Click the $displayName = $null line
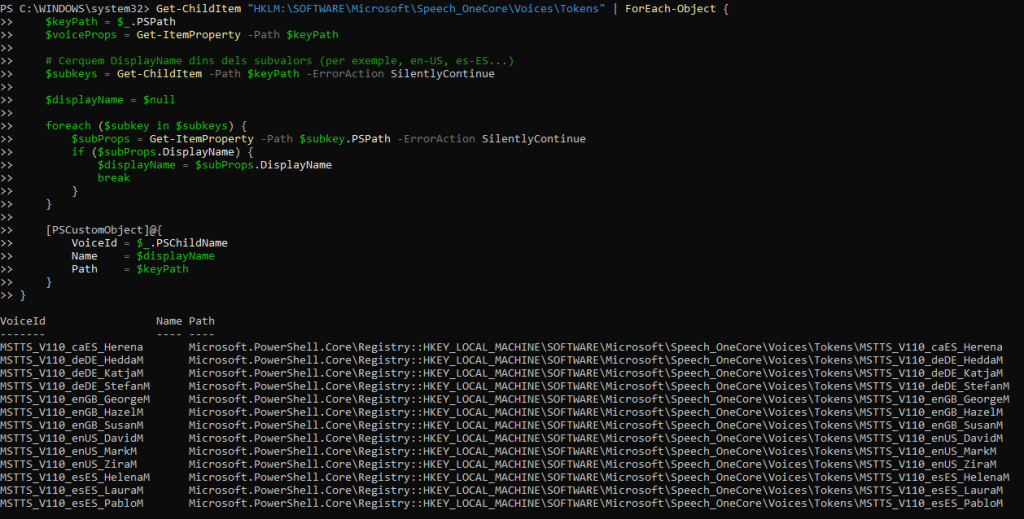Viewport: 1024px width, 519px height. (110, 100)
